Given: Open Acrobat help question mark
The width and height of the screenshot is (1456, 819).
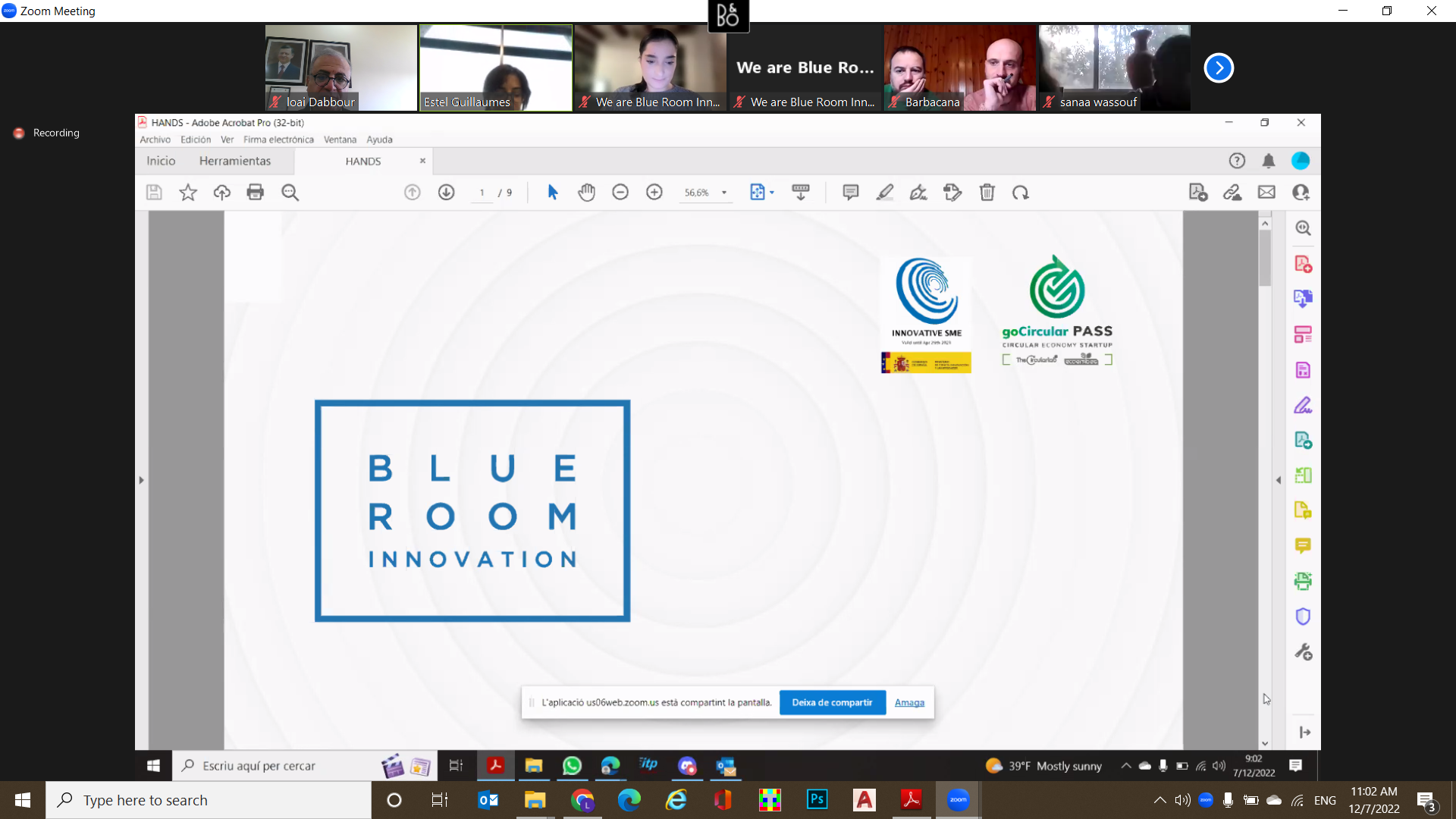Looking at the screenshot, I should [1237, 161].
